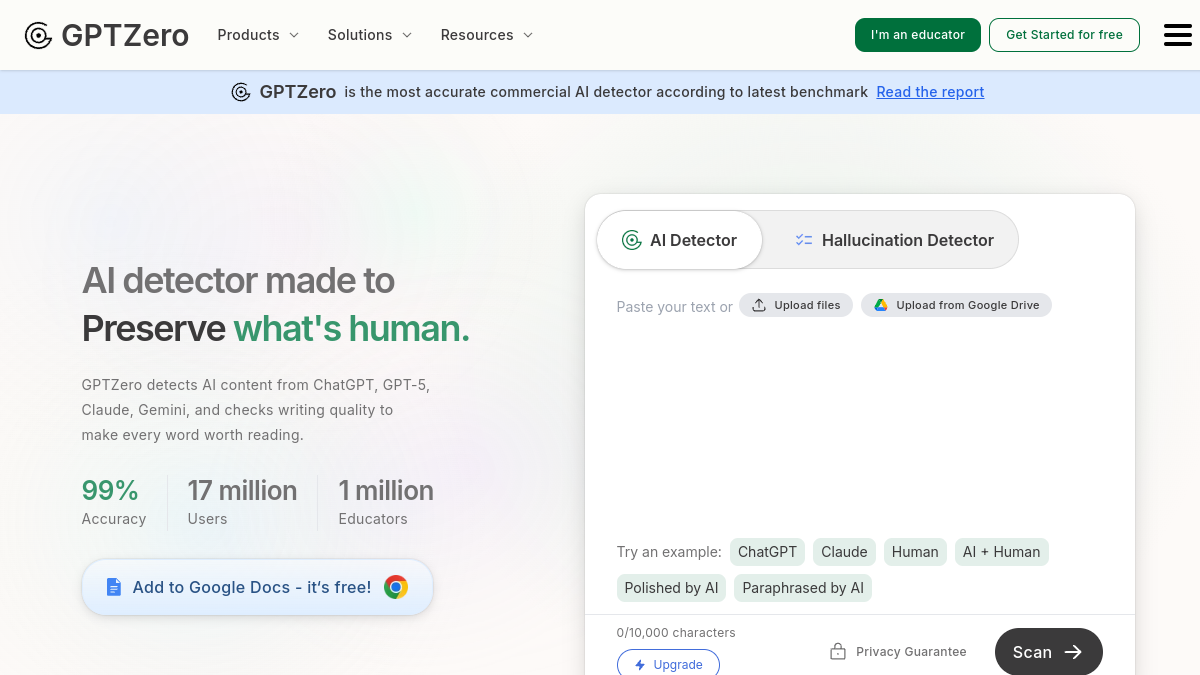Select the Polished by AI example
This screenshot has width=1200, height=675.
[x=671, y=588]
